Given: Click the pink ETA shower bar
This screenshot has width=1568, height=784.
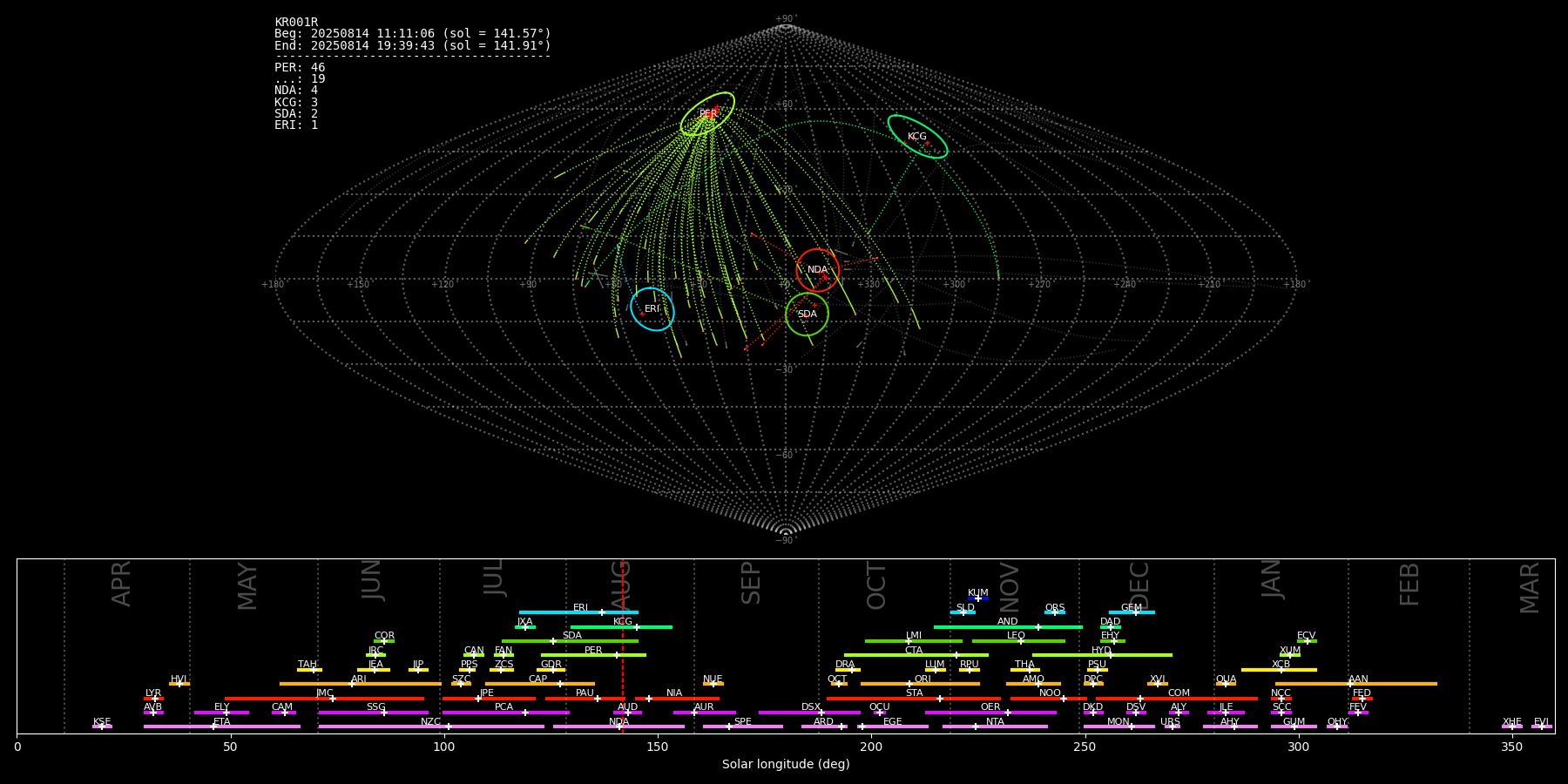Looking at the screenshot, I should pos(222,727).
